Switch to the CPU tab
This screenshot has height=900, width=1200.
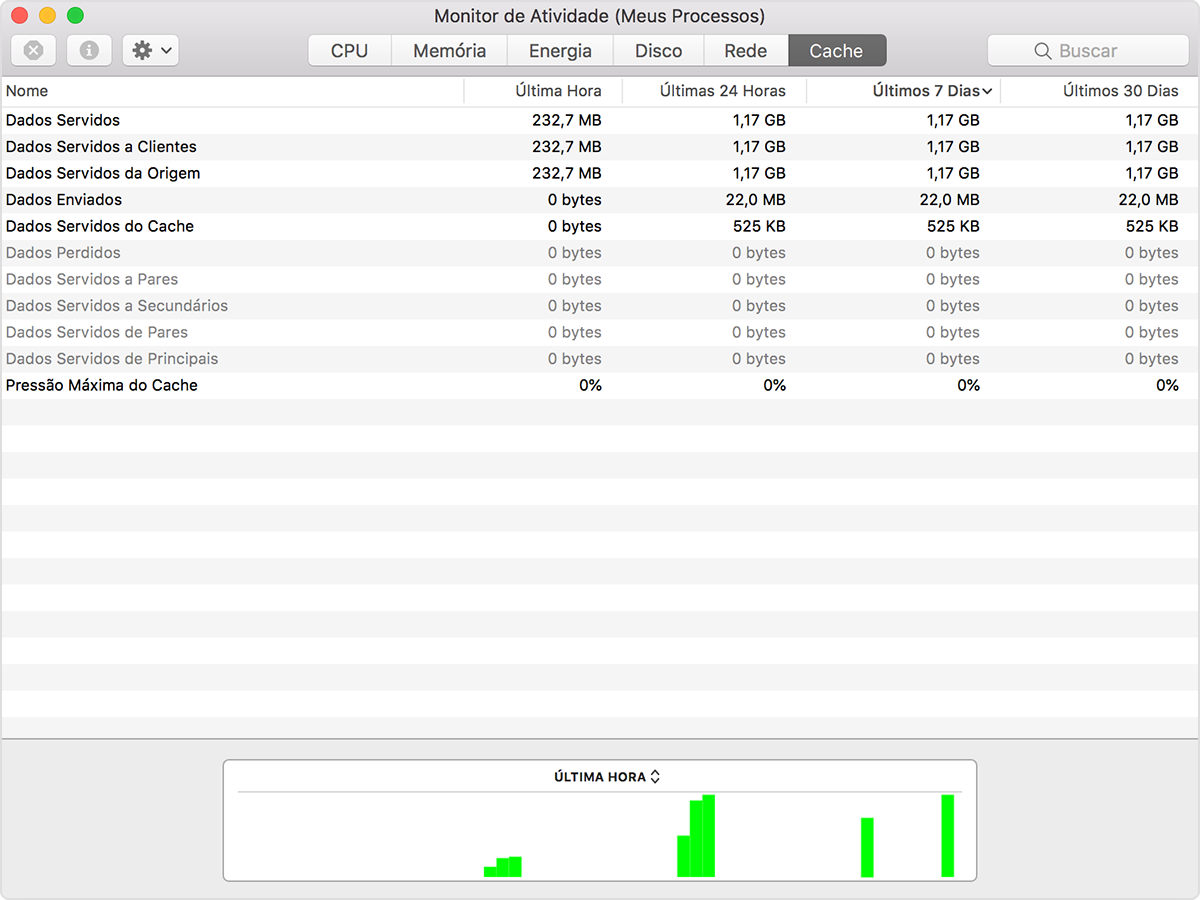[x=349, y=51]
